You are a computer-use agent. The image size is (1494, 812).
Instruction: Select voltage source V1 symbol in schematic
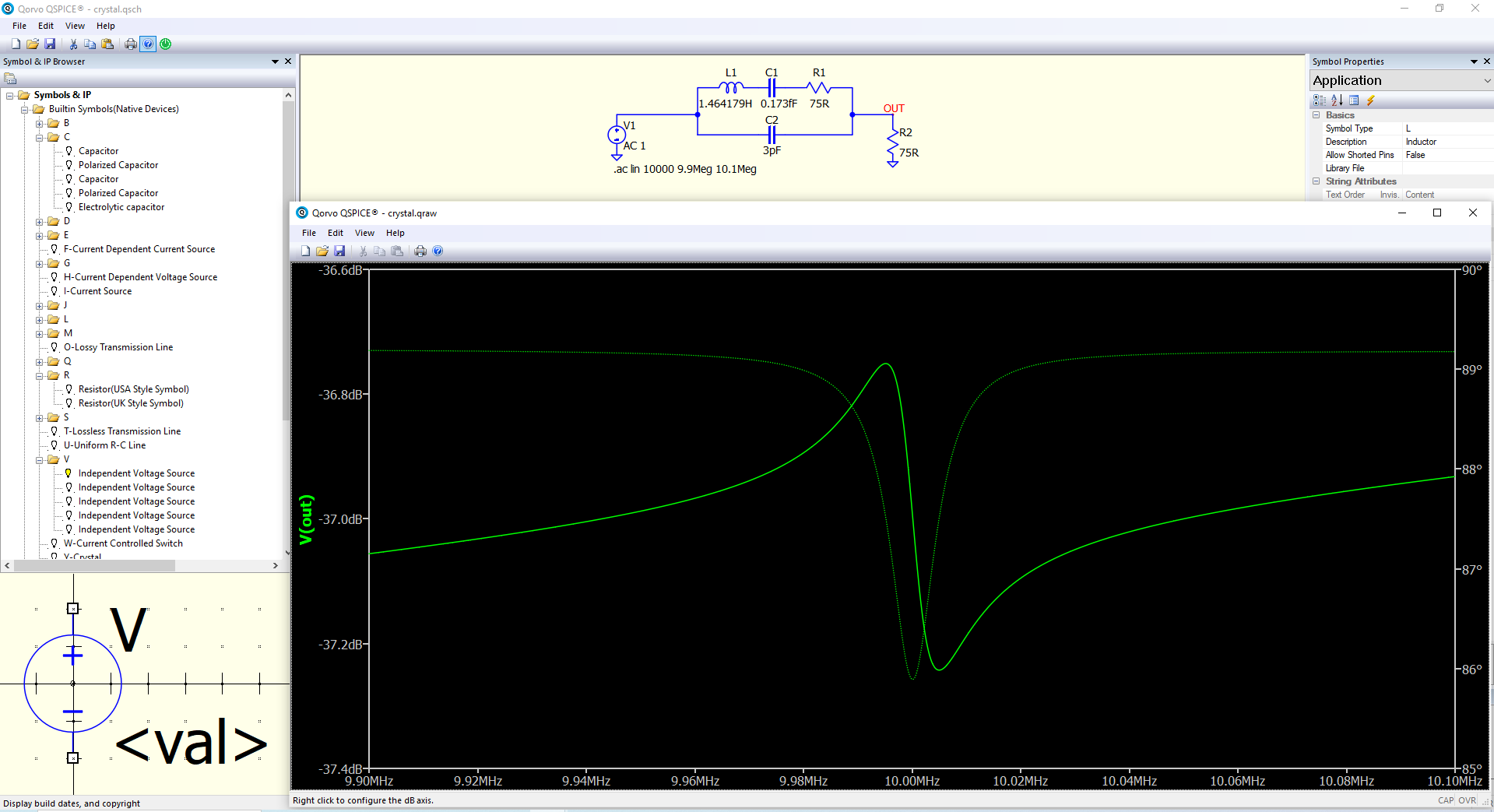click(x=617, y=135)
